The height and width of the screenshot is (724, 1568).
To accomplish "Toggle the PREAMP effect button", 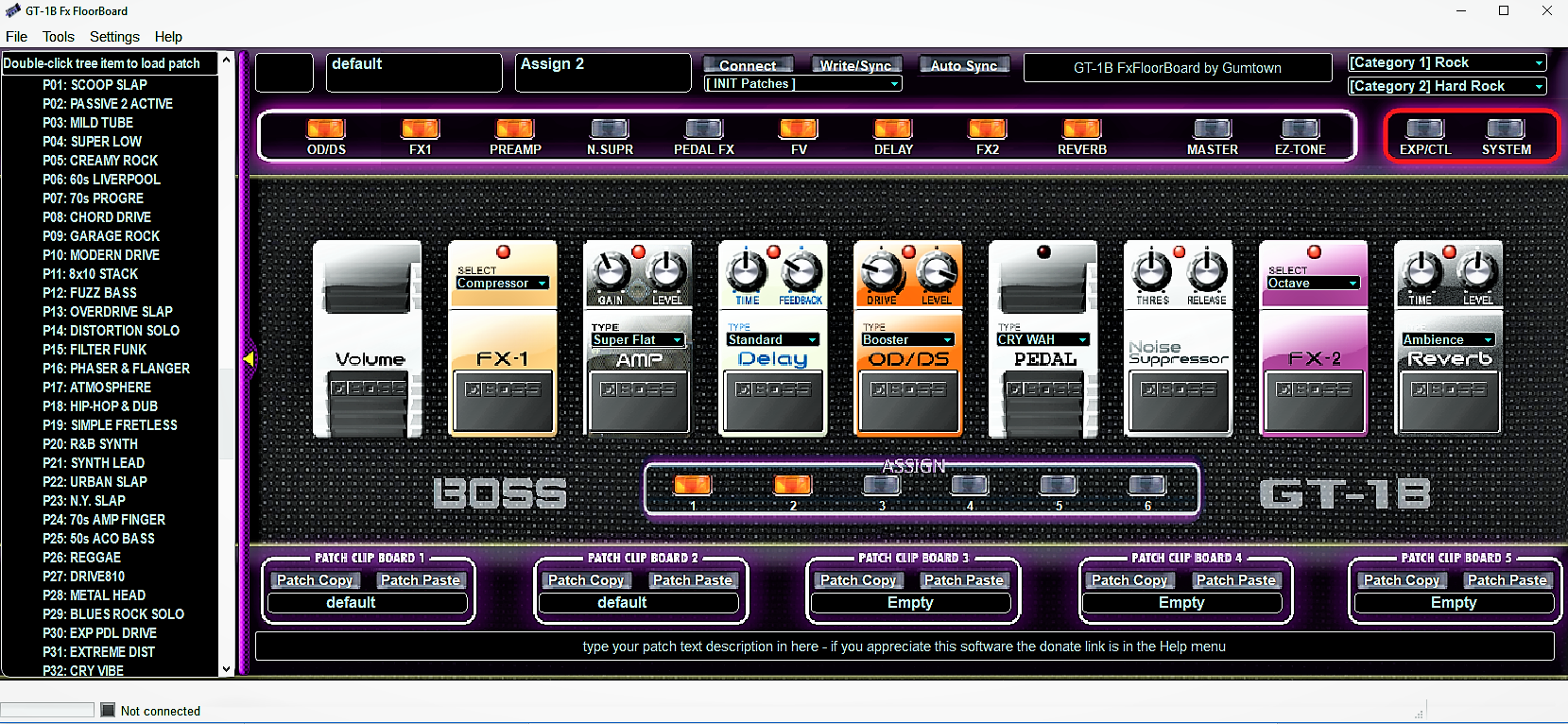I will click(x=515, y=129).
